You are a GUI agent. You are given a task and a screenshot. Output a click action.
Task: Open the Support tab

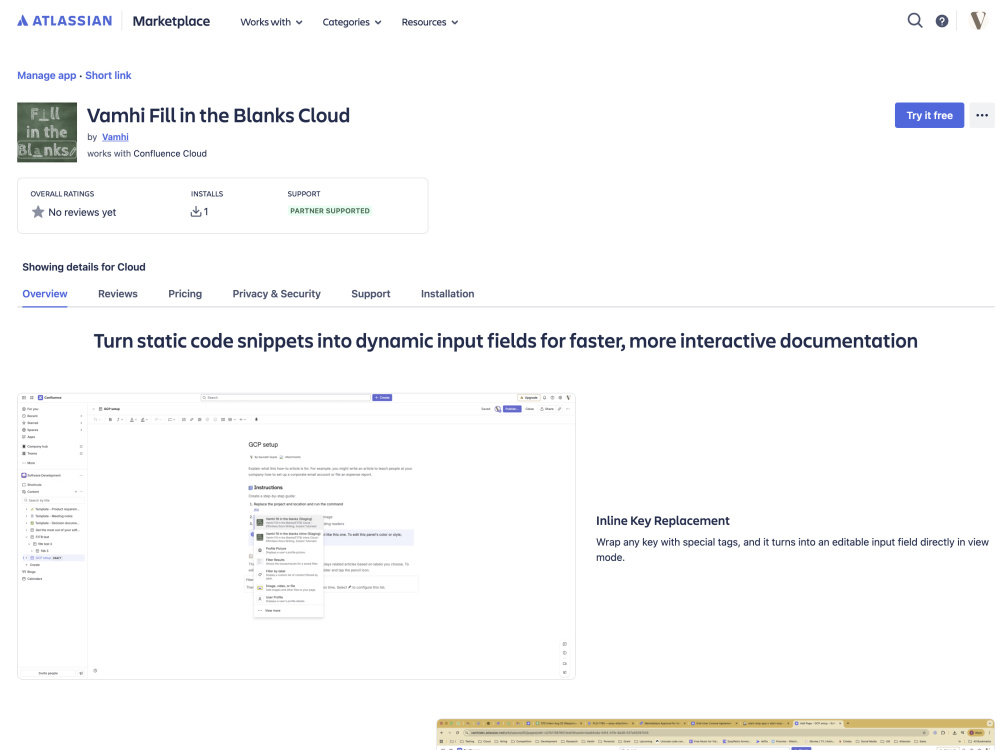[x=371, y=293]
